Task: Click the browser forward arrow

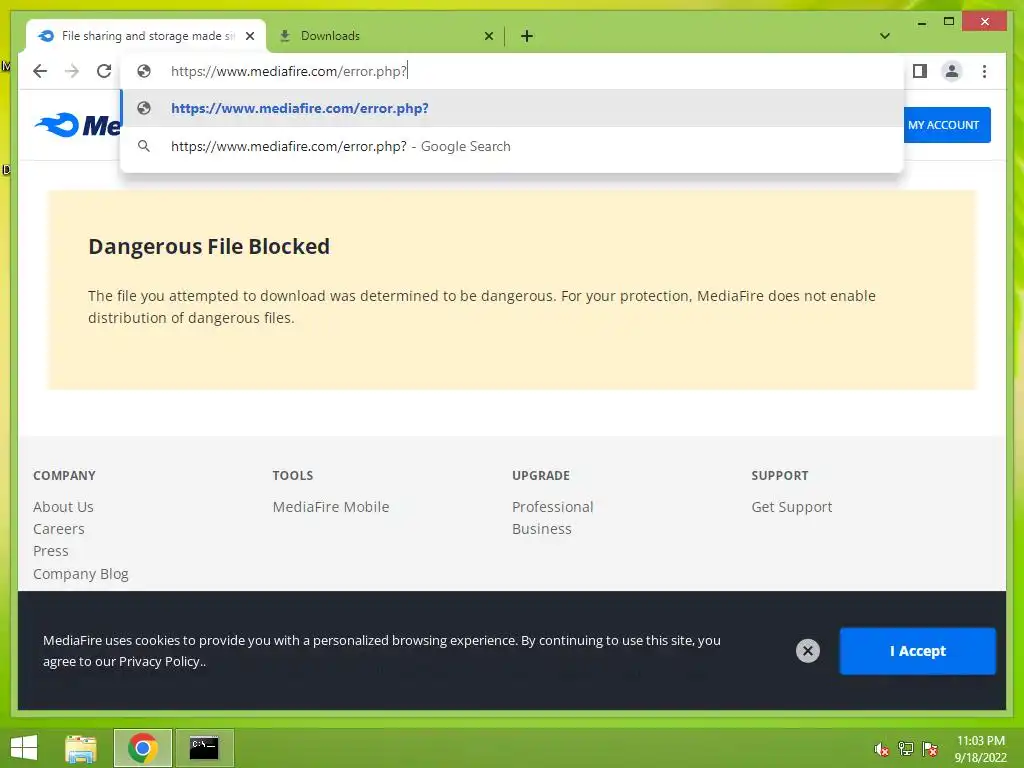Action: 72,71
